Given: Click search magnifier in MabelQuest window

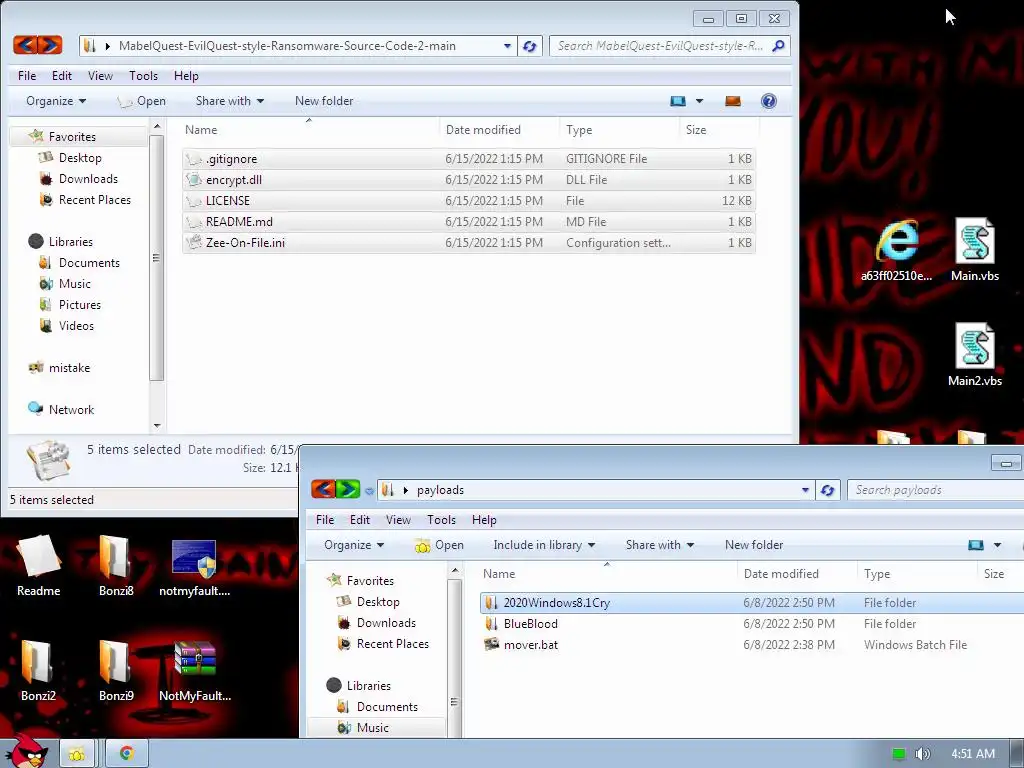Looking at the screenshot, I should [778, 46].
